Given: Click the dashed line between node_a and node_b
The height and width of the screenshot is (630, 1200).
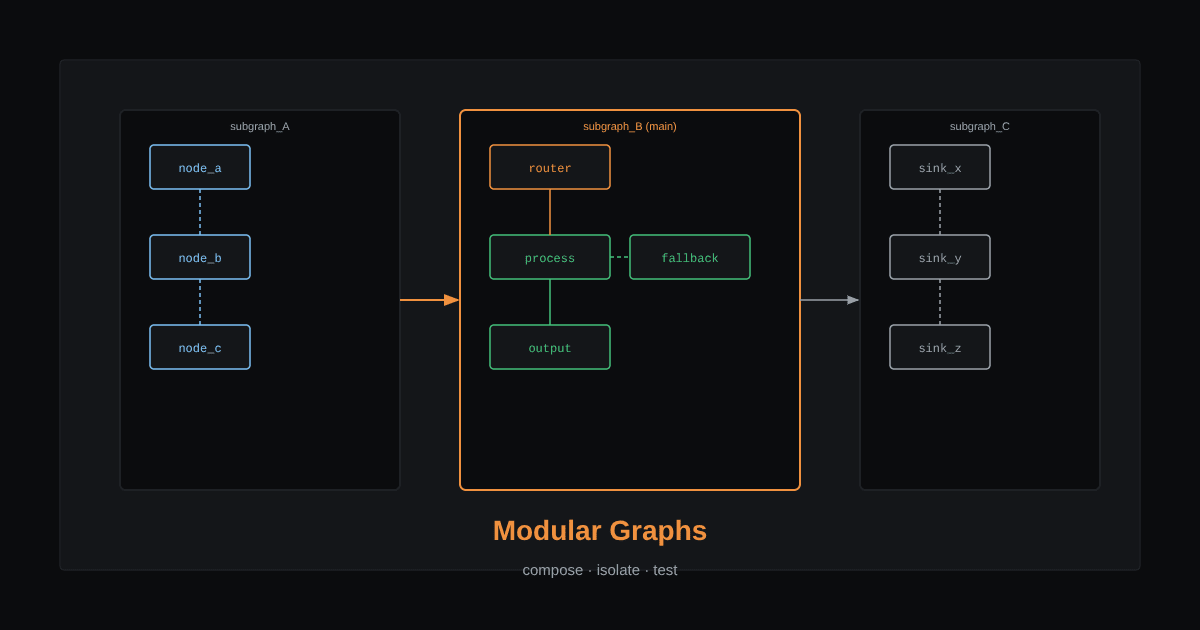Looking at the screenshot, I should click(200, 212).
